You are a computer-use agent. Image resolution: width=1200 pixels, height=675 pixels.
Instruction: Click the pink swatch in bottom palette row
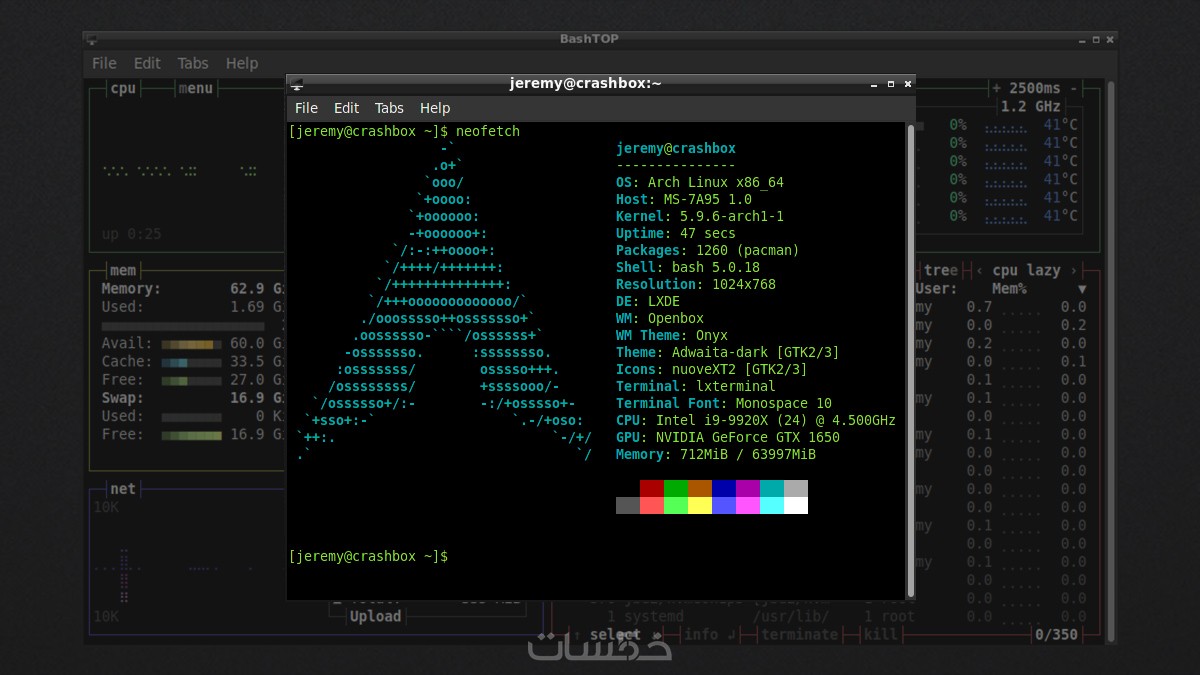(x=748, y=505)
